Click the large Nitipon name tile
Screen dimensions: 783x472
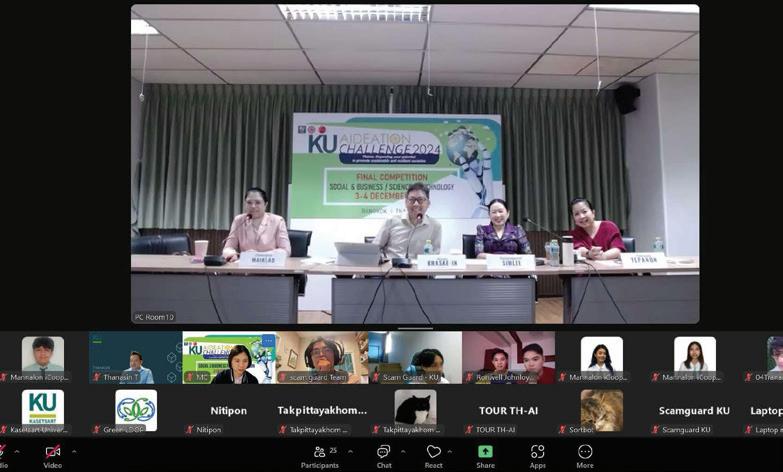tap(229, 411)
